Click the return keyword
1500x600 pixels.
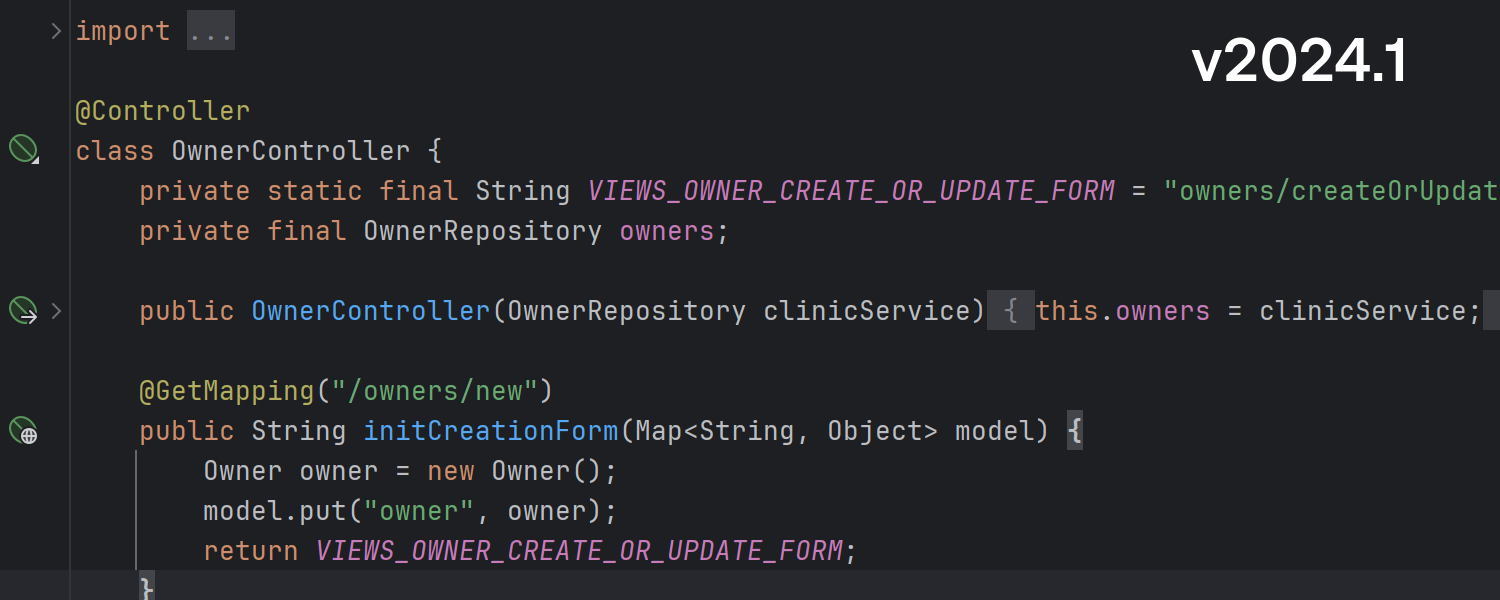251,551
